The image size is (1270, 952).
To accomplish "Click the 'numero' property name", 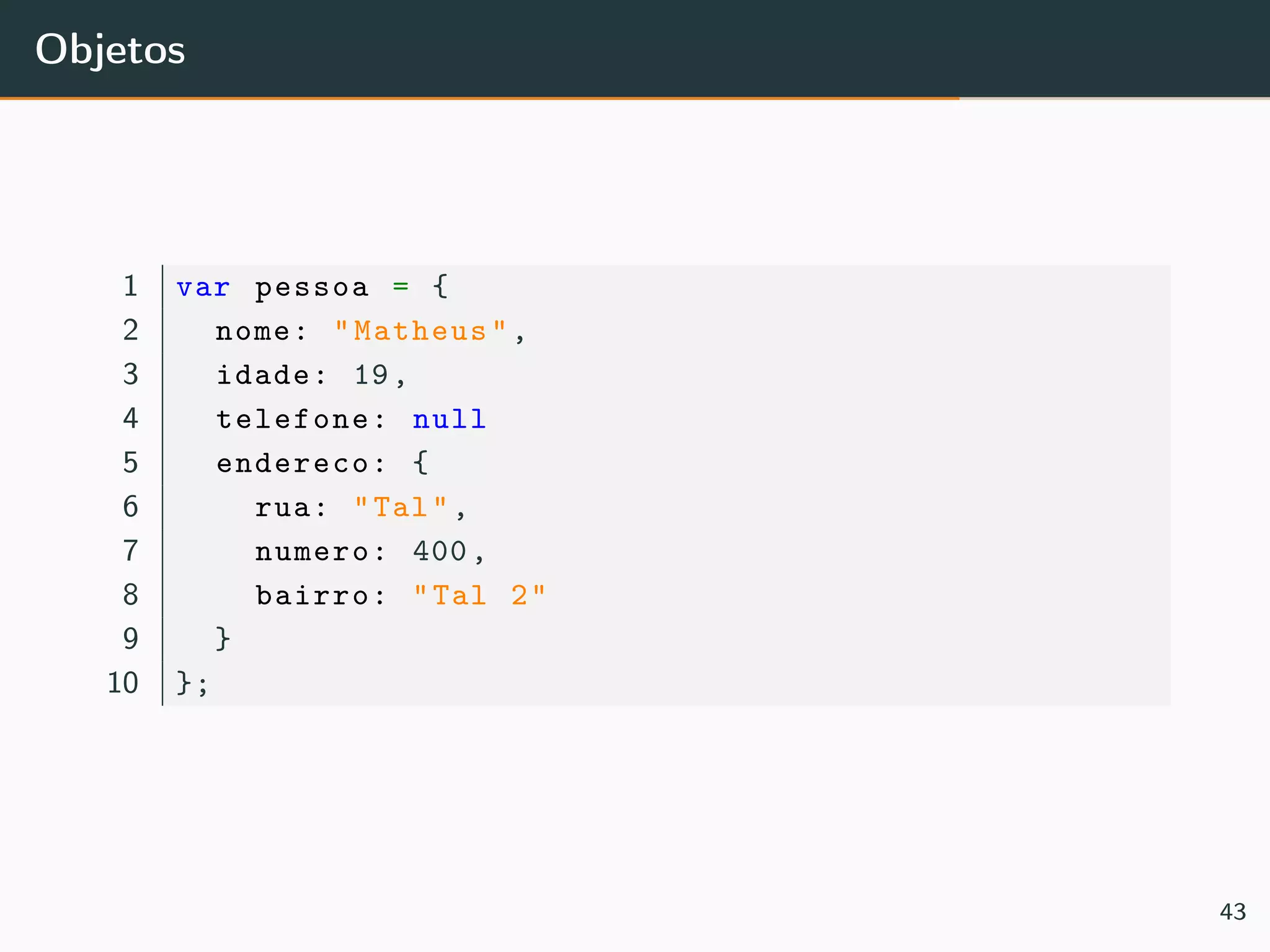I will pyautogui.click(x=312, y=552).
